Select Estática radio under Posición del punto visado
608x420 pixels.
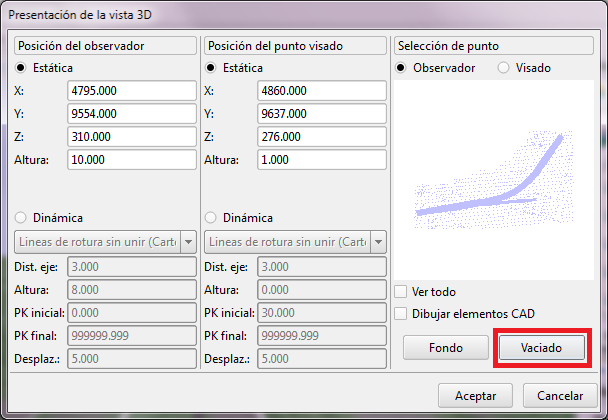point(211,68)
